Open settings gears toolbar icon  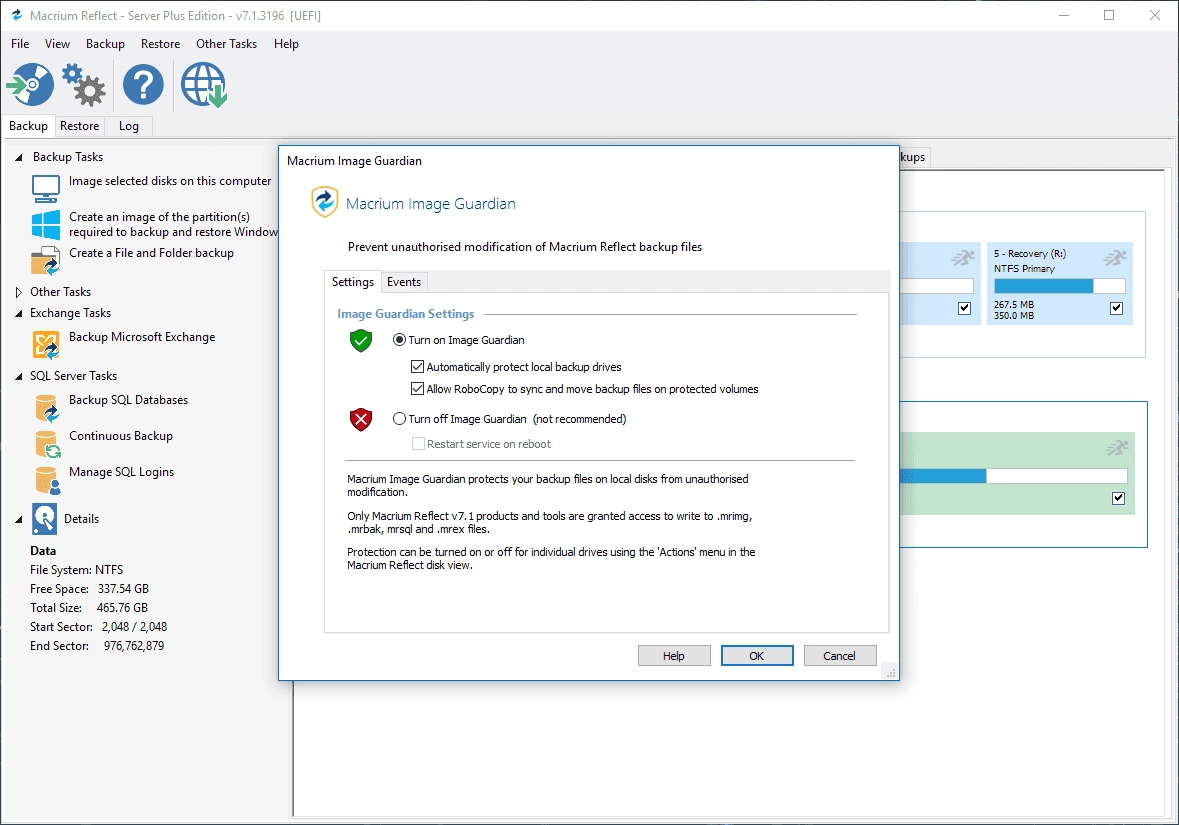83,84
